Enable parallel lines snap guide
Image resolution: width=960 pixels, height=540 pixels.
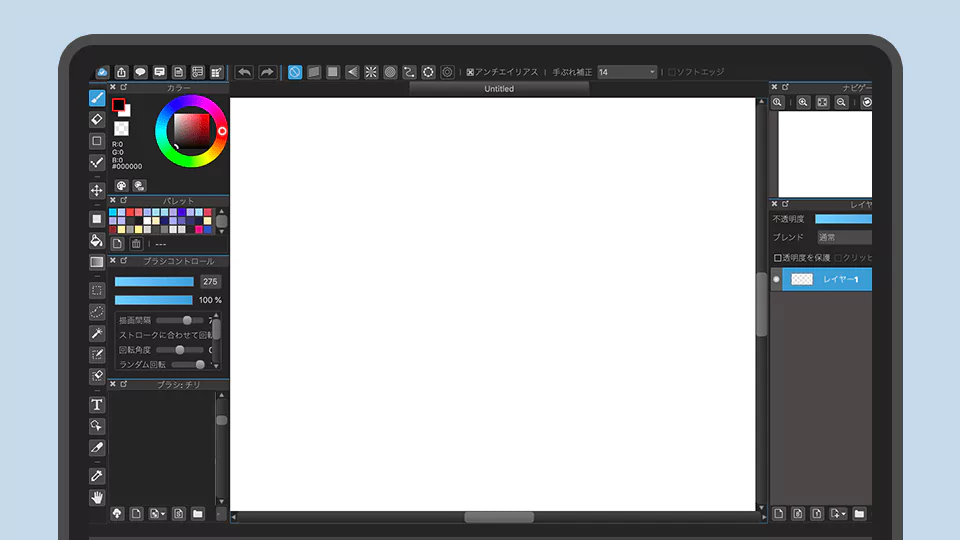tap(314, 72)
